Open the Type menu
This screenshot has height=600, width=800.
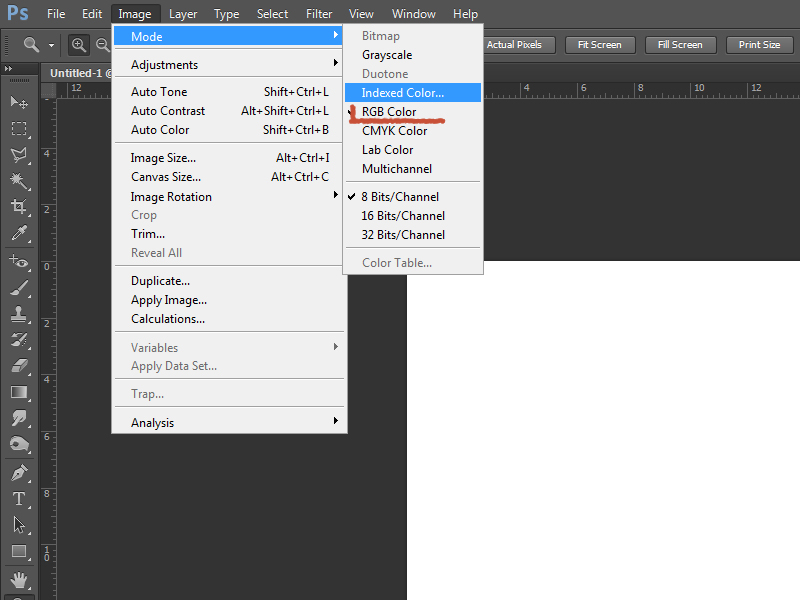[x=227, y=14]
